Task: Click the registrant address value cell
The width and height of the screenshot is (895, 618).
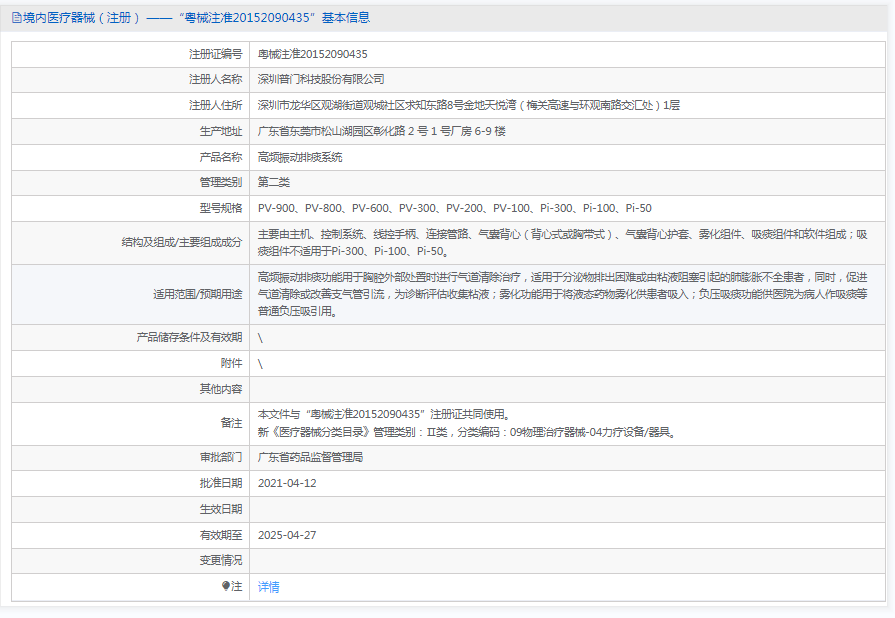Action: point(468,105)
